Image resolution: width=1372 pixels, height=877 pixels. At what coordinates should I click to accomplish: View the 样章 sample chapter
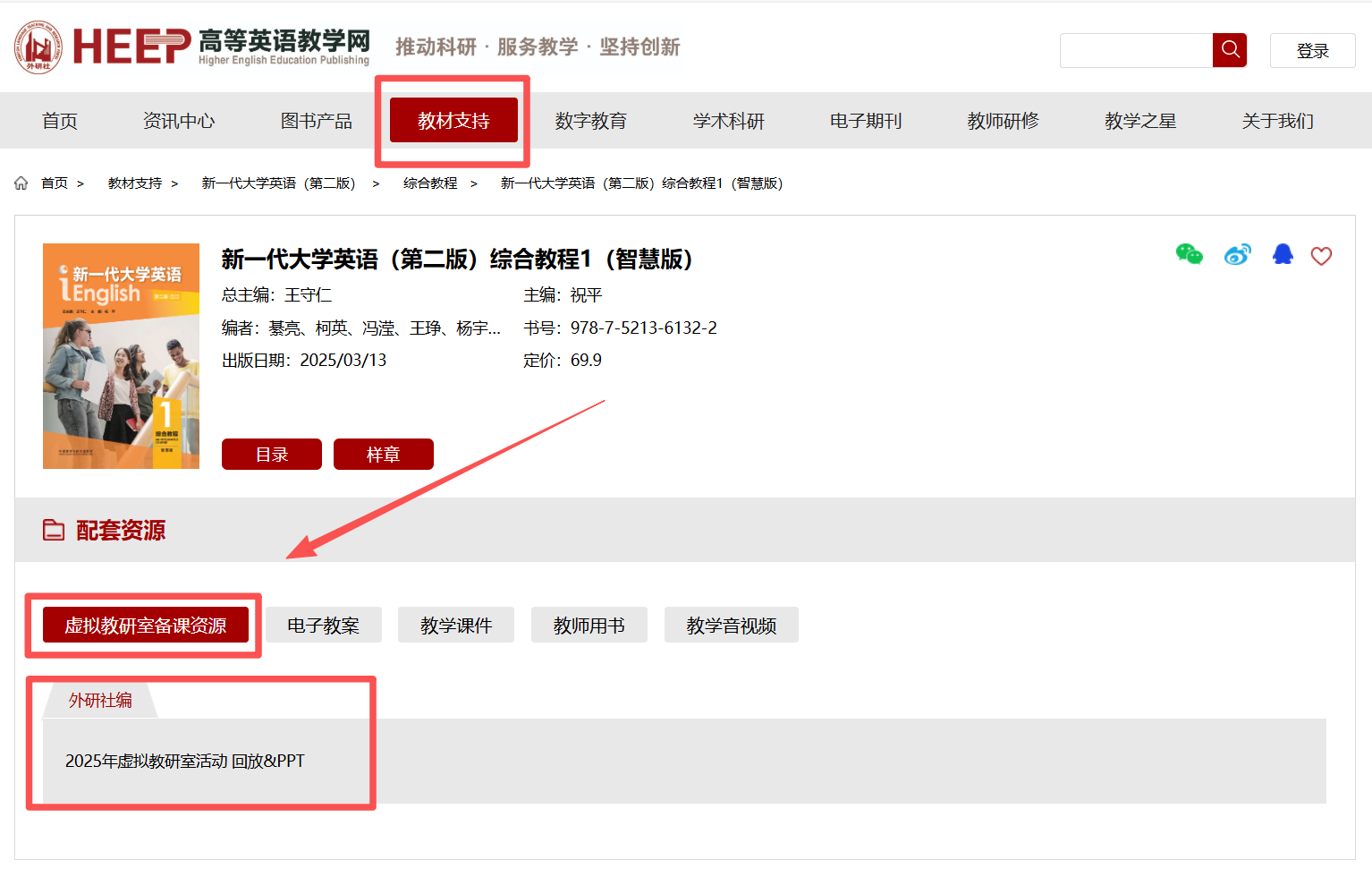click(x=383, y=455)
